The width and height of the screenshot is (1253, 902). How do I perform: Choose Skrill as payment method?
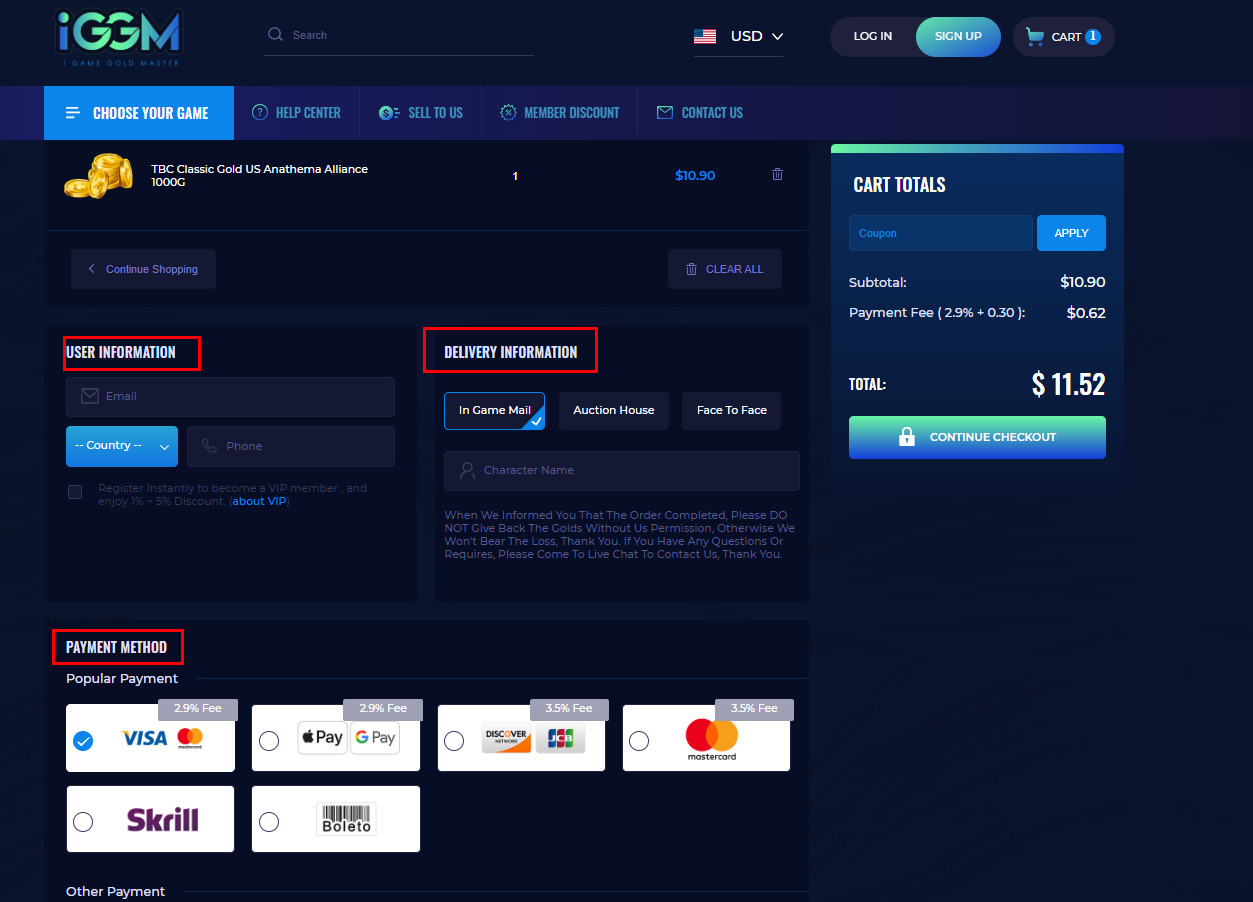point(83,821)
